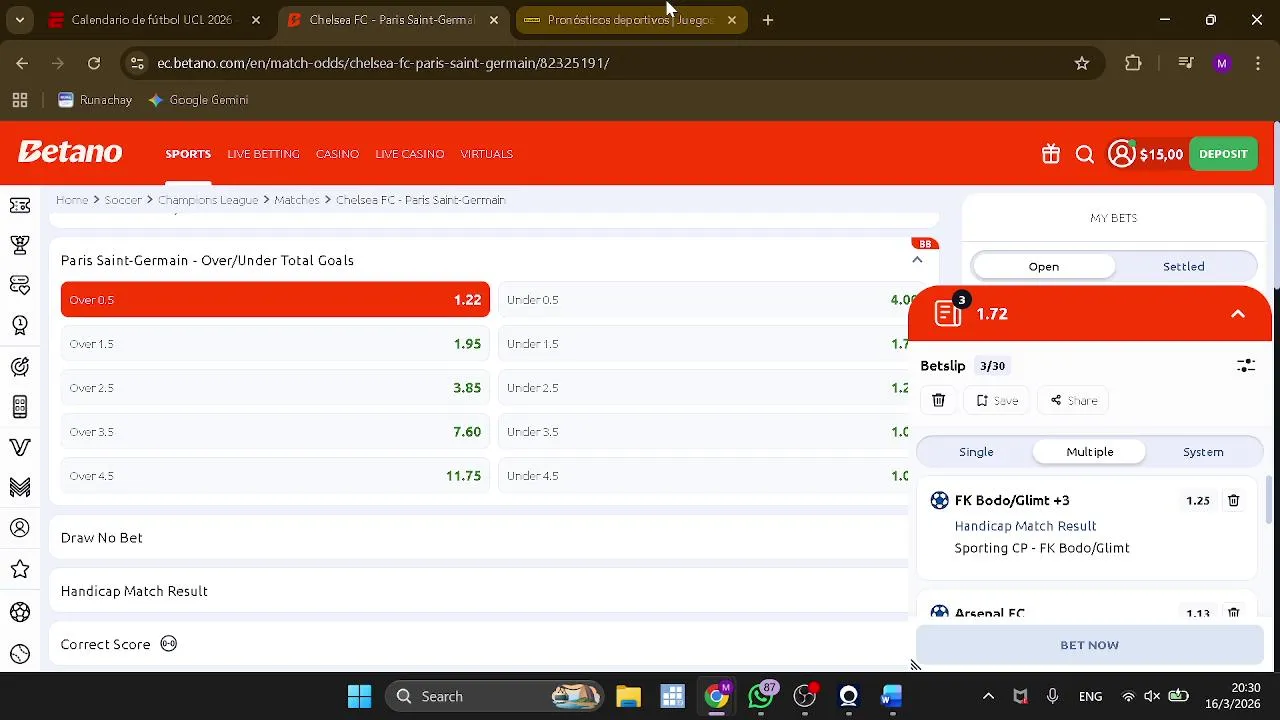Select the soccer ball sidebar icon
The width and height of the screenshot is (1280, 720).
pyautogui.click(x=20, y=612)
